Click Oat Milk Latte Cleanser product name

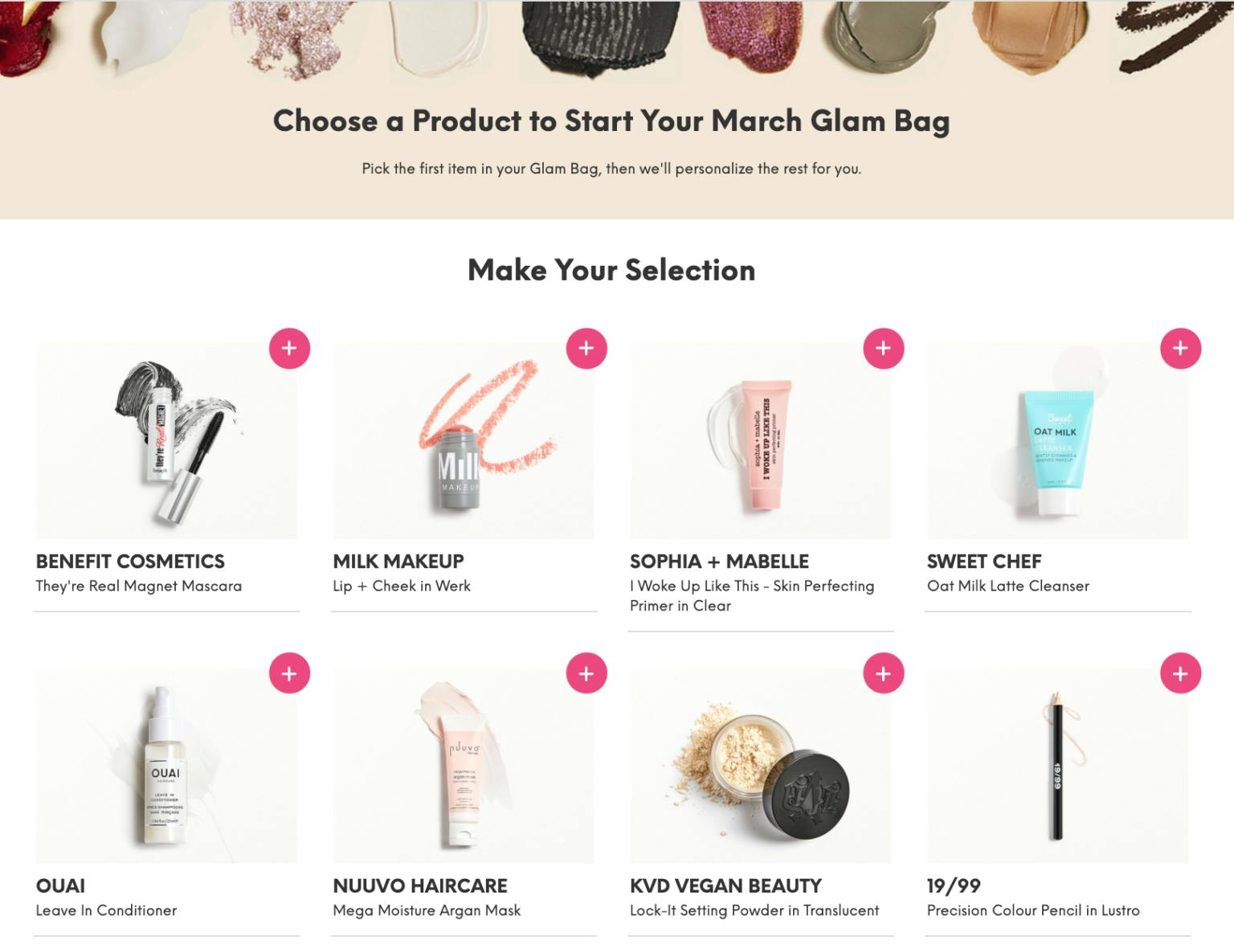tap(1008, 586)
